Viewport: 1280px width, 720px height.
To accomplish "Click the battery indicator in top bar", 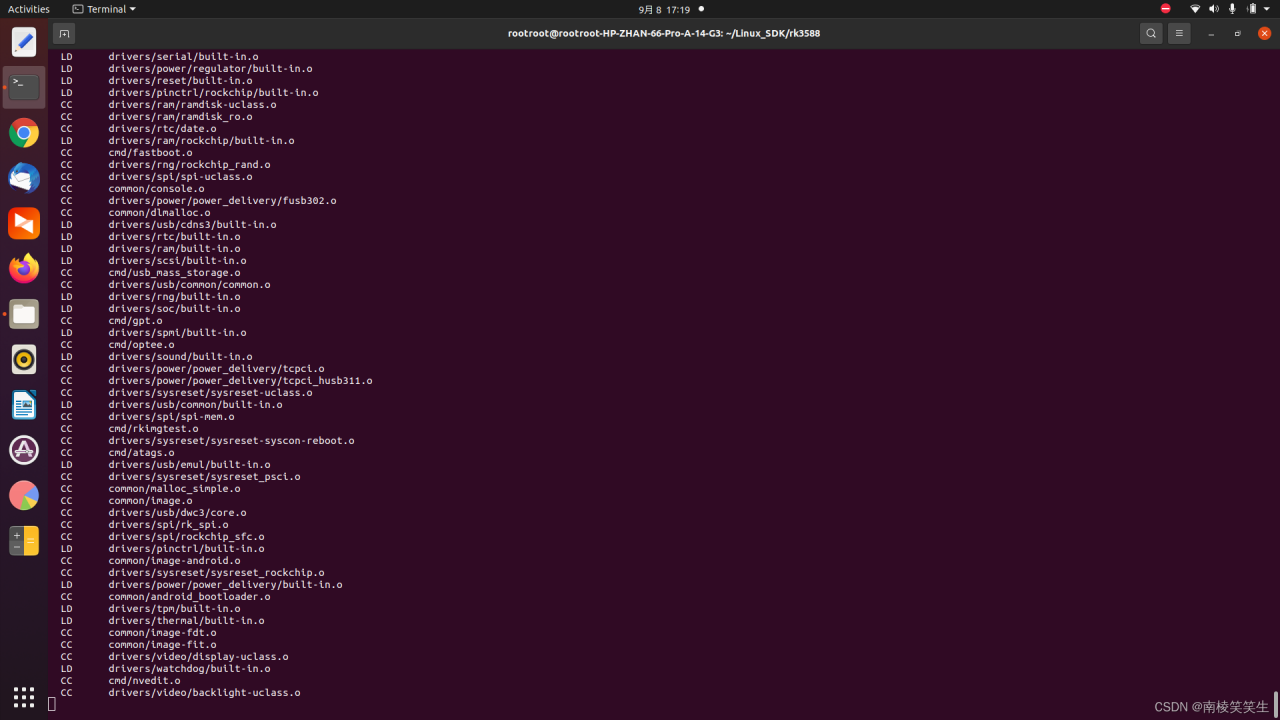I will coord(1251,9).
